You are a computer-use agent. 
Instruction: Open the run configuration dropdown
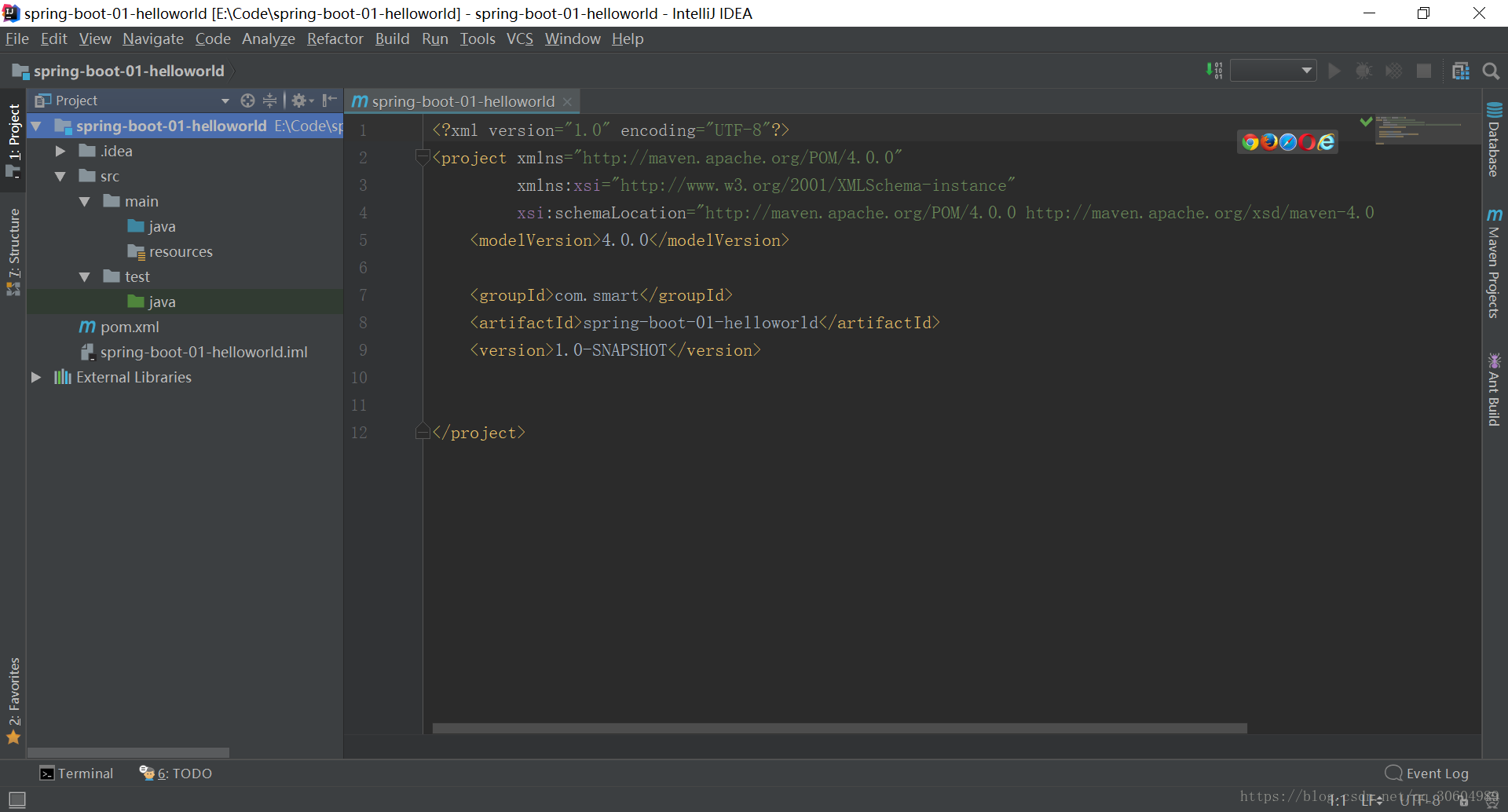(1273, 71)
